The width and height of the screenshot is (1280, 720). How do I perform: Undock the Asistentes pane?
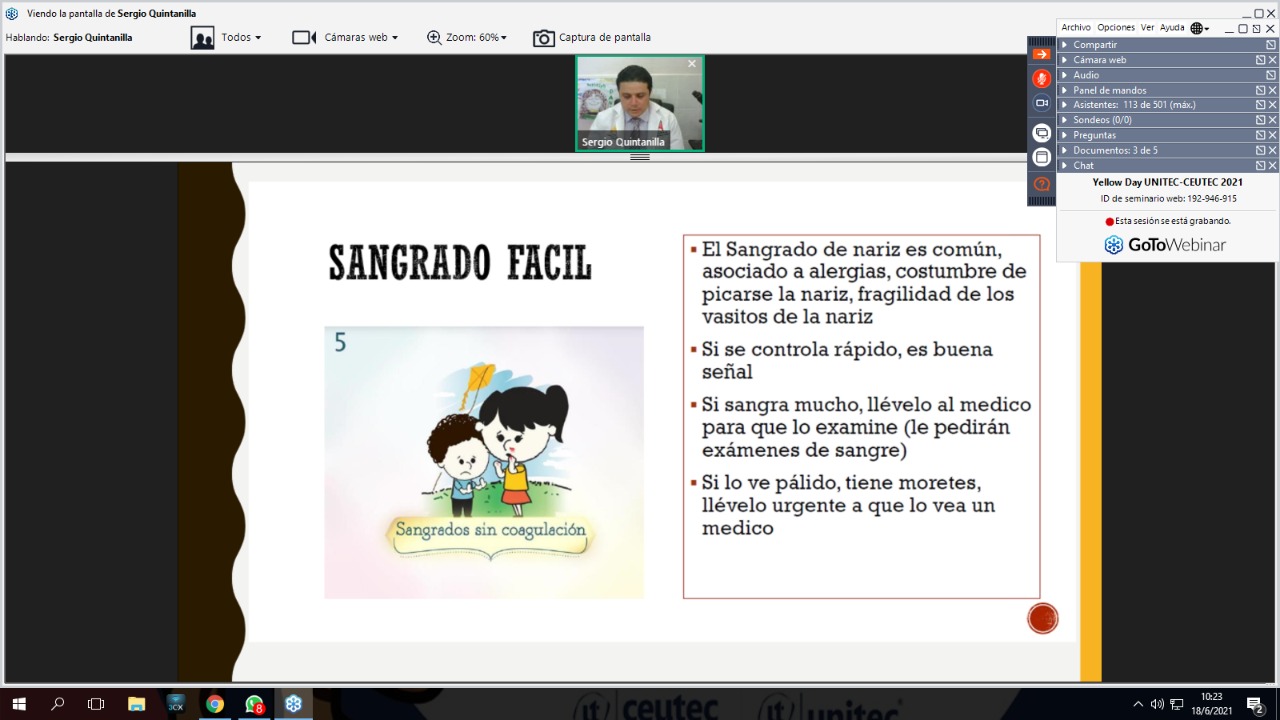click(1260, 105)
